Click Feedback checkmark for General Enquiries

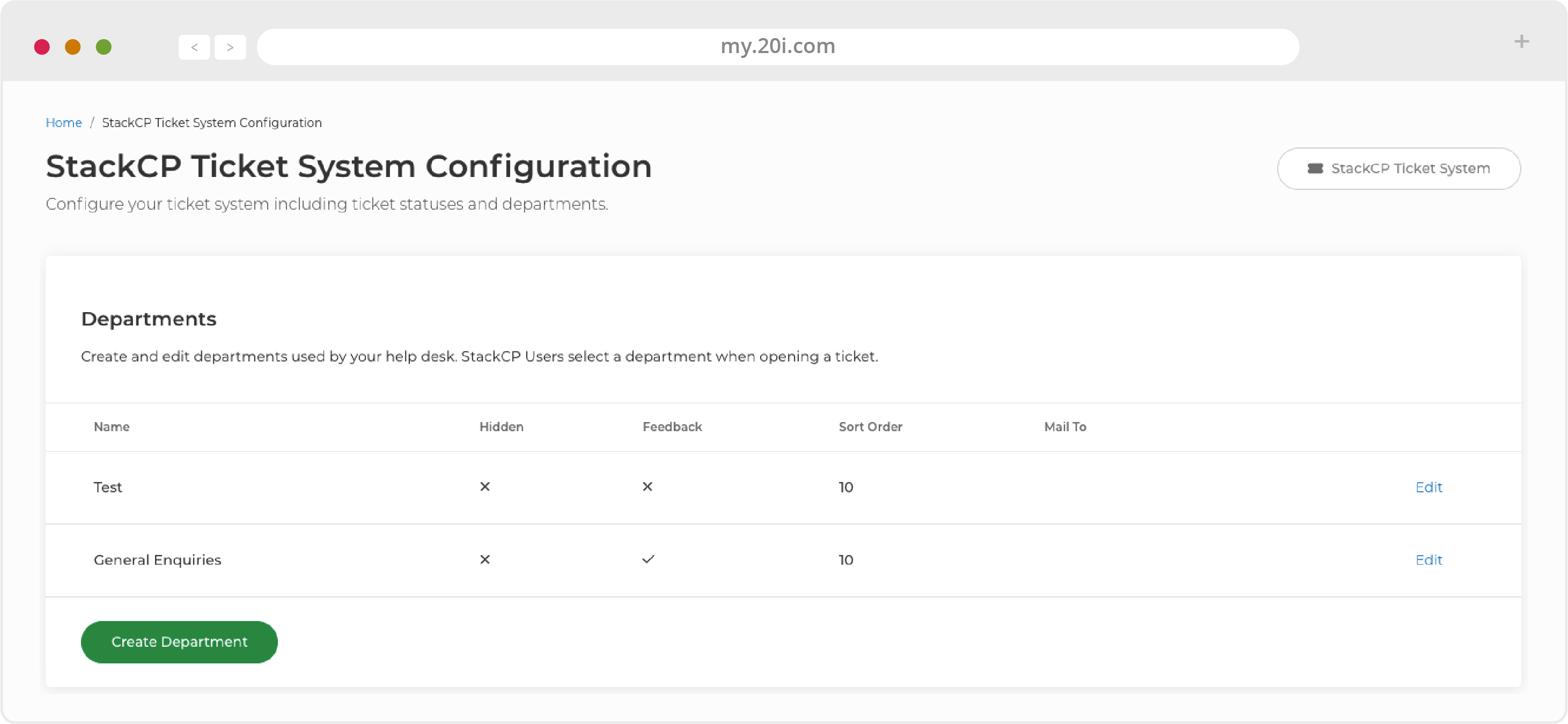(647, 559)
